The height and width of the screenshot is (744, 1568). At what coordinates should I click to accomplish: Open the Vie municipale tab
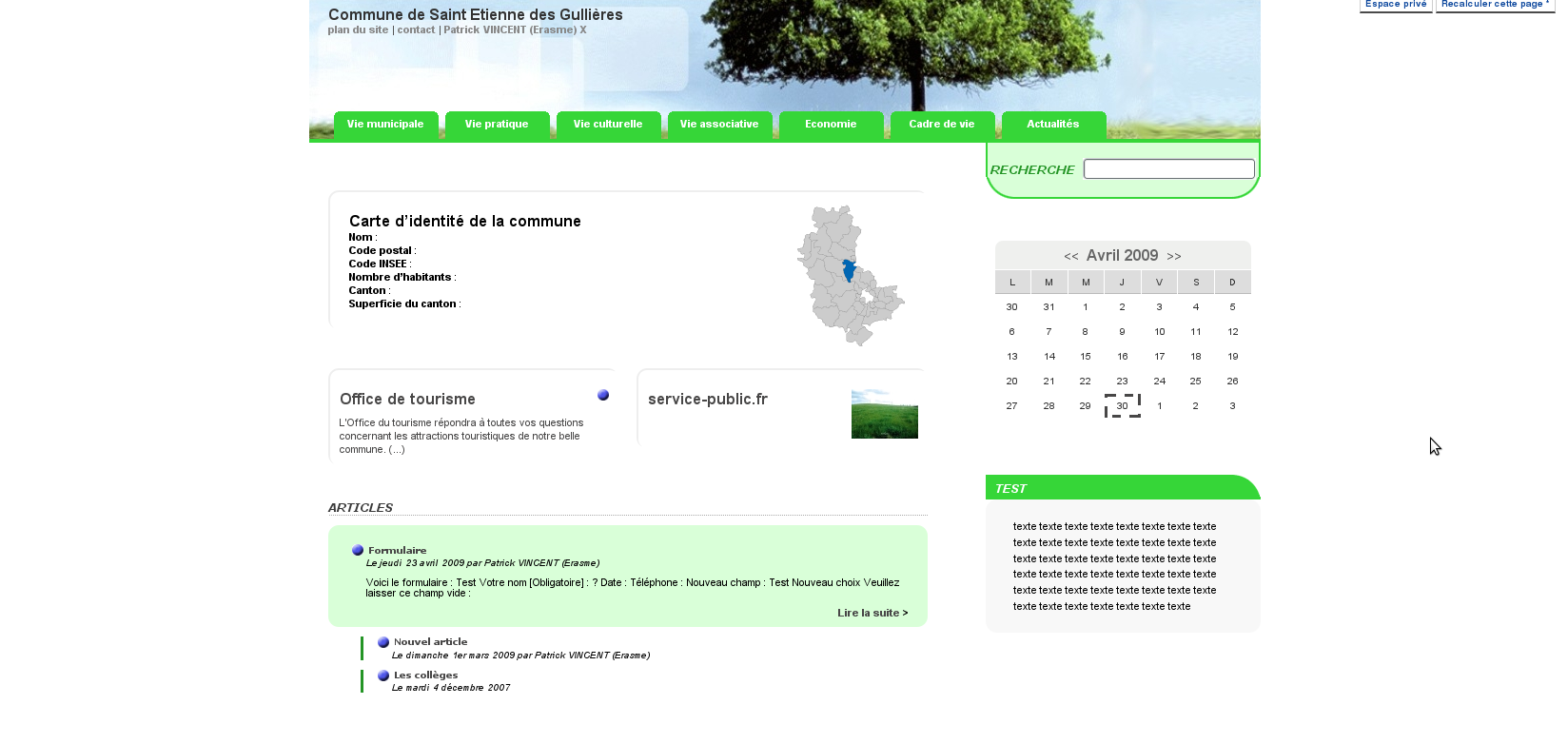(x=385, y=125)
